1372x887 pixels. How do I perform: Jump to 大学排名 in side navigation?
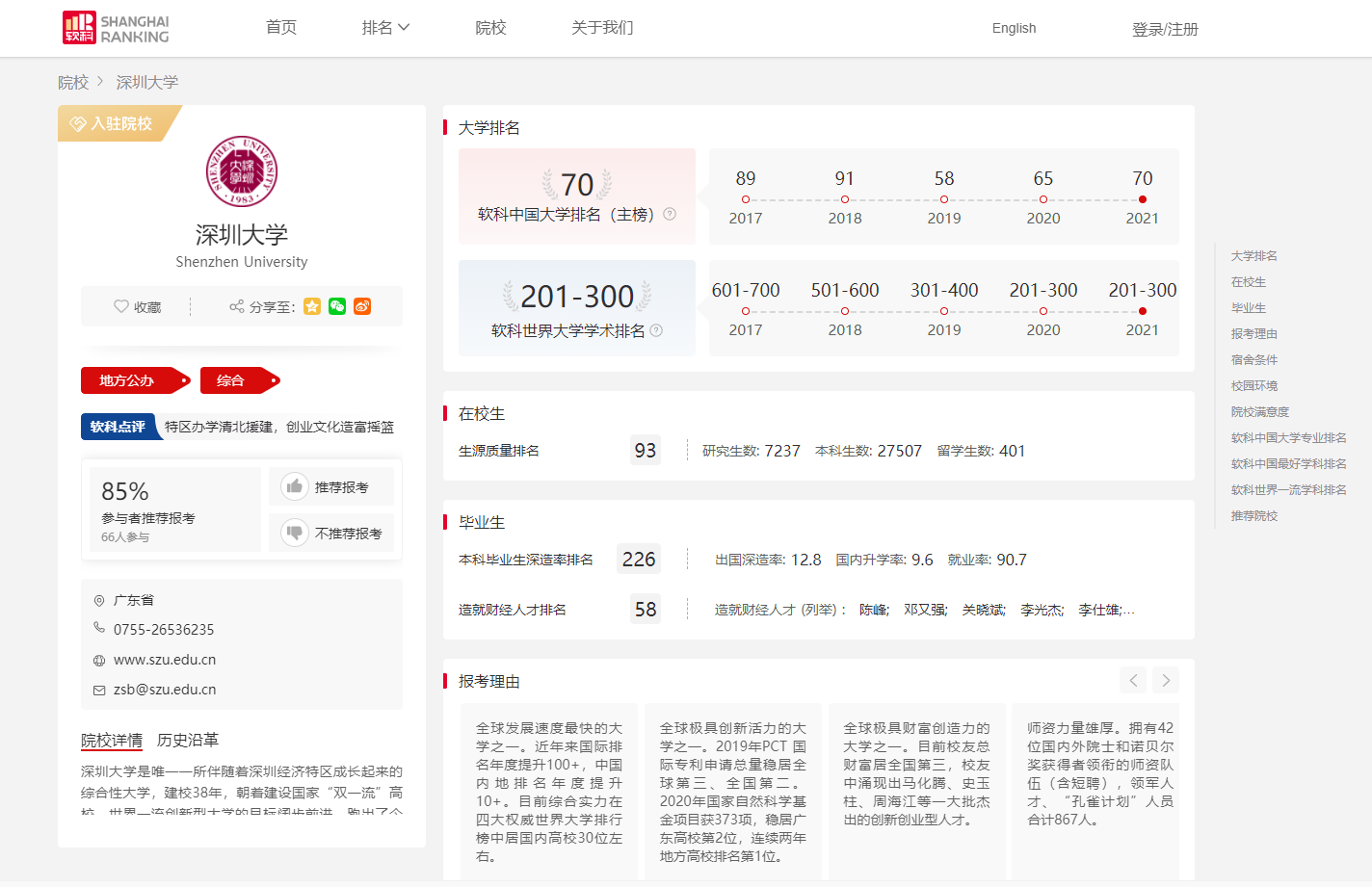(x=1254, y=256)
